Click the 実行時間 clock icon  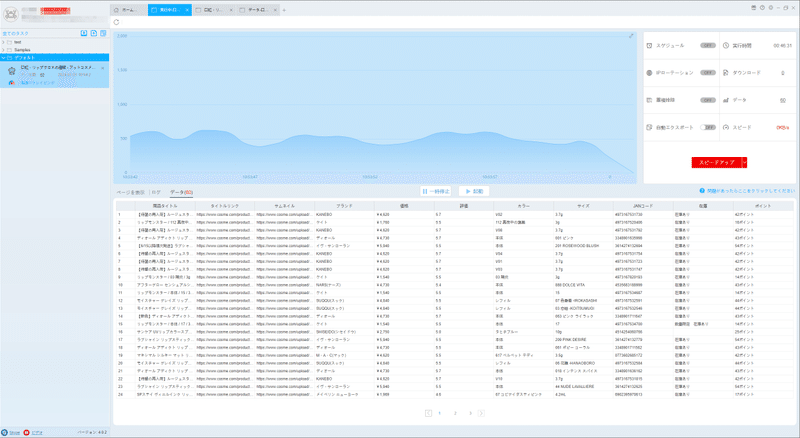pos(726,45)
